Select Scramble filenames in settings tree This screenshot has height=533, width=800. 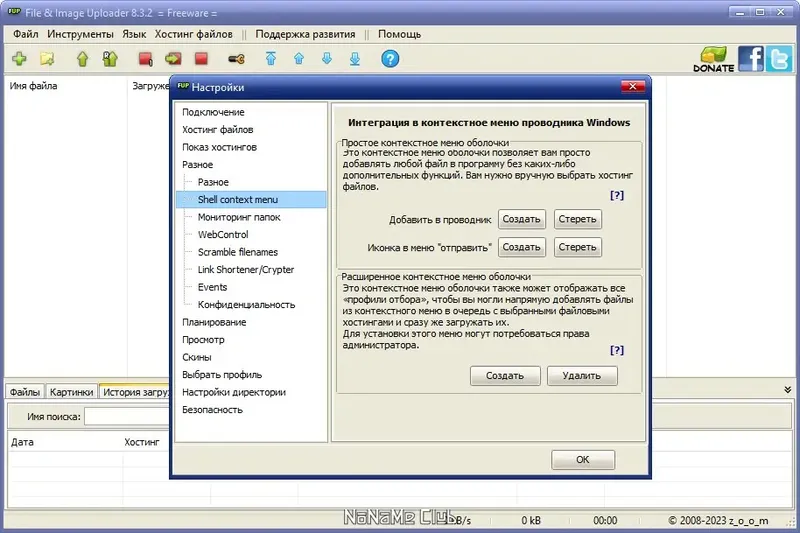(238, 252)
